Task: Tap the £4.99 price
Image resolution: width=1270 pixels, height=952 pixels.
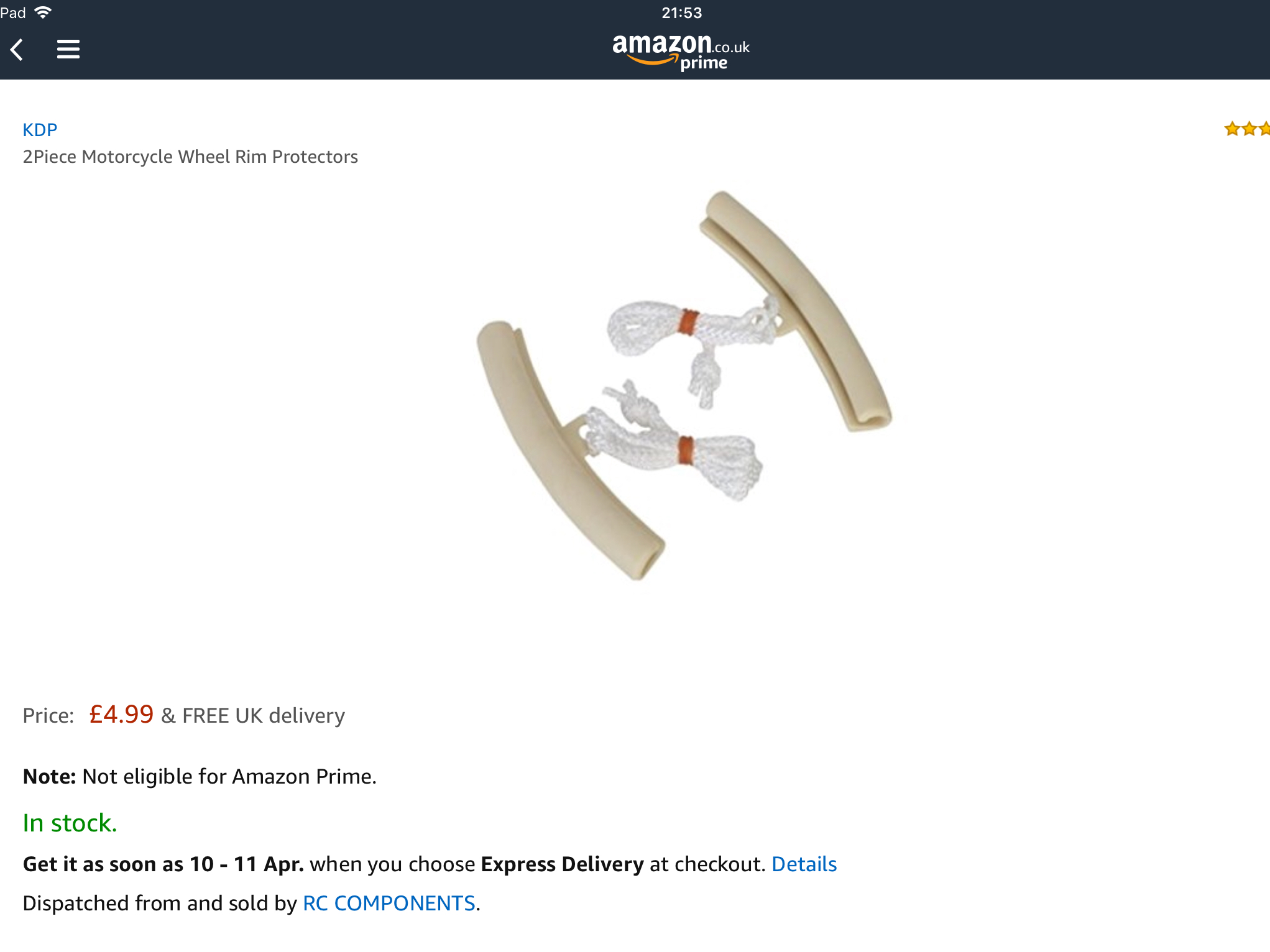Action: coord(121,715)
